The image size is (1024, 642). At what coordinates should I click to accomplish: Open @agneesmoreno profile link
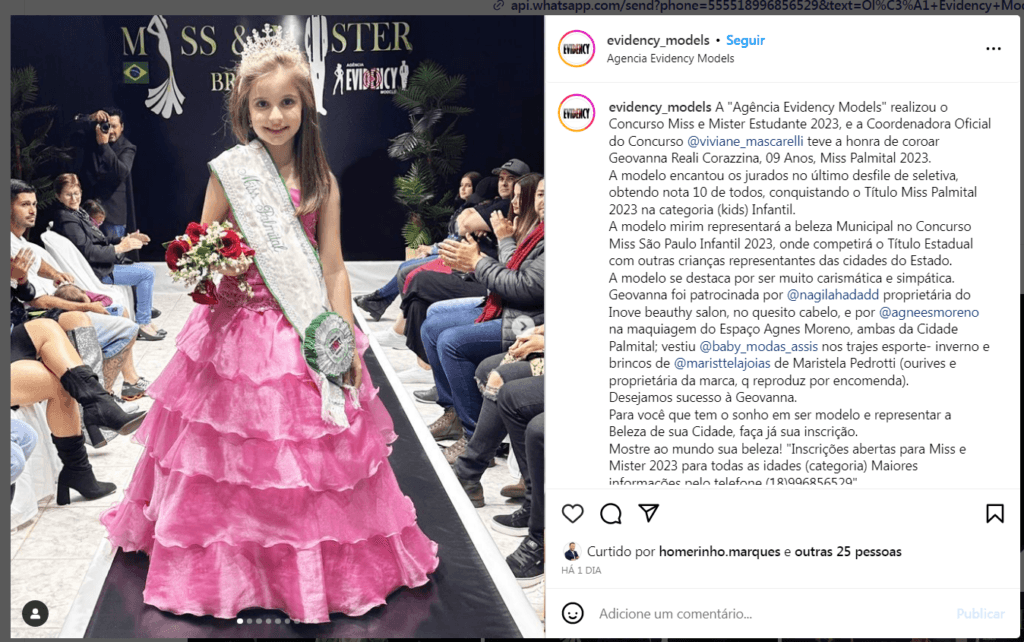[x=929, y=312]
